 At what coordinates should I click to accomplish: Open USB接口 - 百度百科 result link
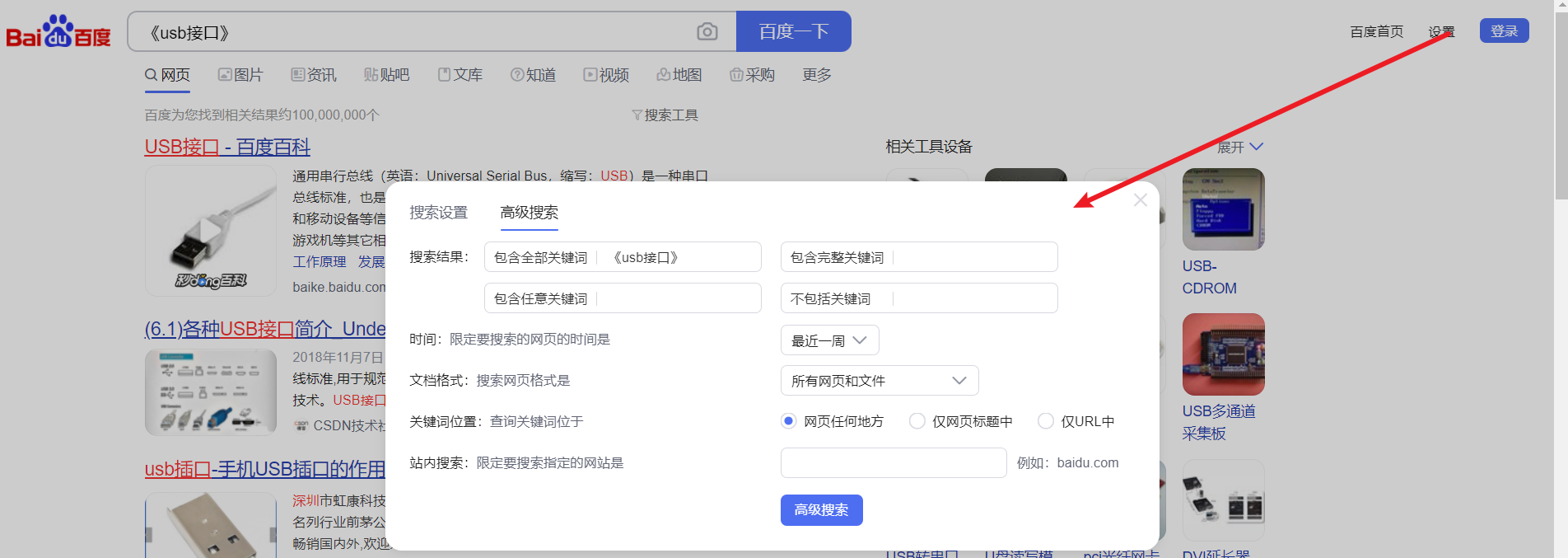[227, 147]
